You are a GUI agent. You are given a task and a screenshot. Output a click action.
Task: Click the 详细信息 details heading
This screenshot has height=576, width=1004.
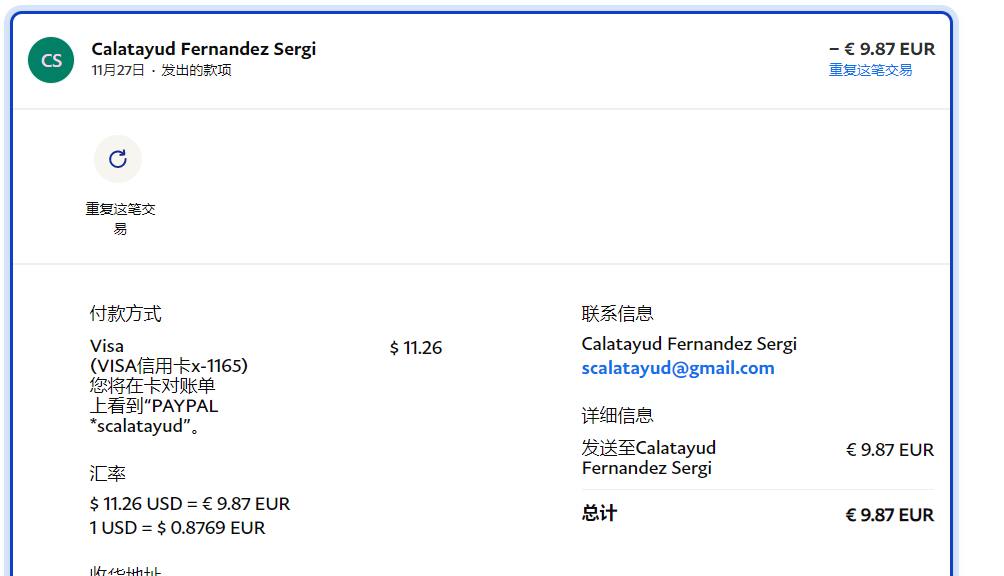tap(617, 416)
